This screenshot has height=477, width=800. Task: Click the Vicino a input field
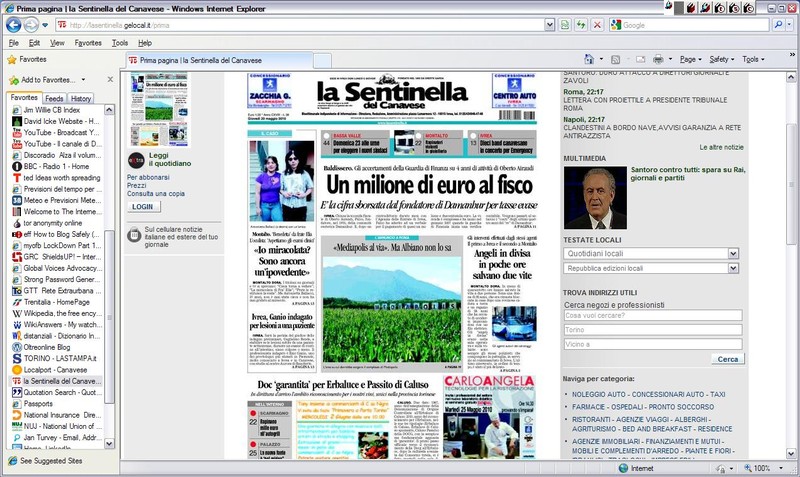pos(653,344)
